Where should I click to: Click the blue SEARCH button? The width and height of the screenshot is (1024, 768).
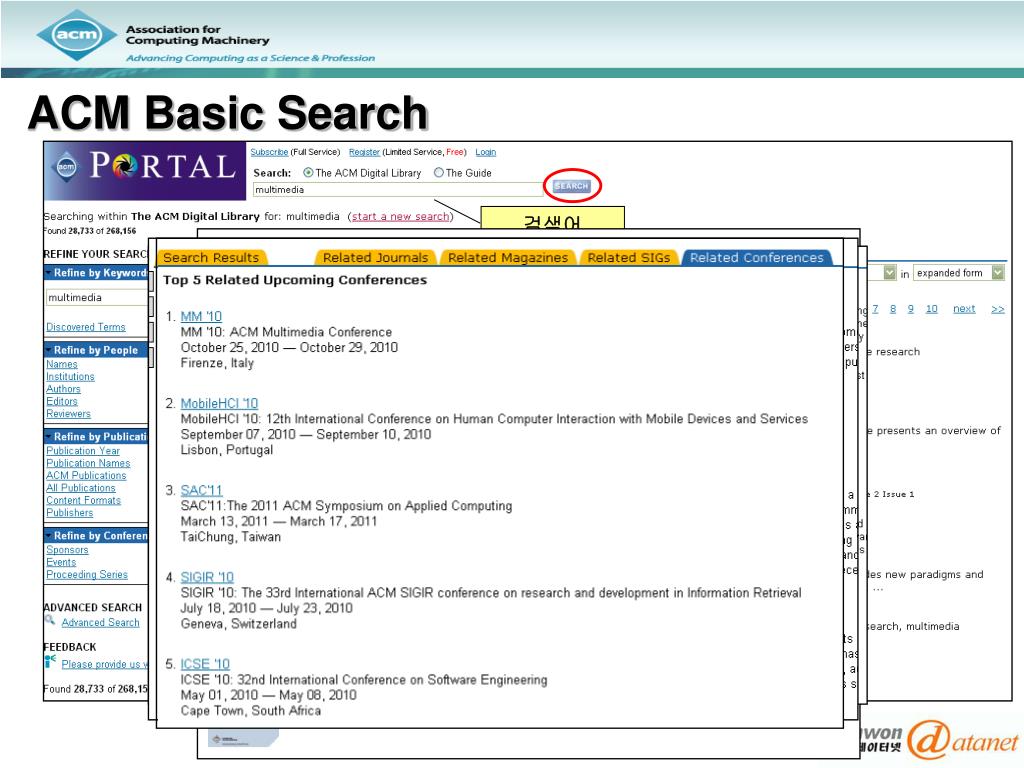571,185
